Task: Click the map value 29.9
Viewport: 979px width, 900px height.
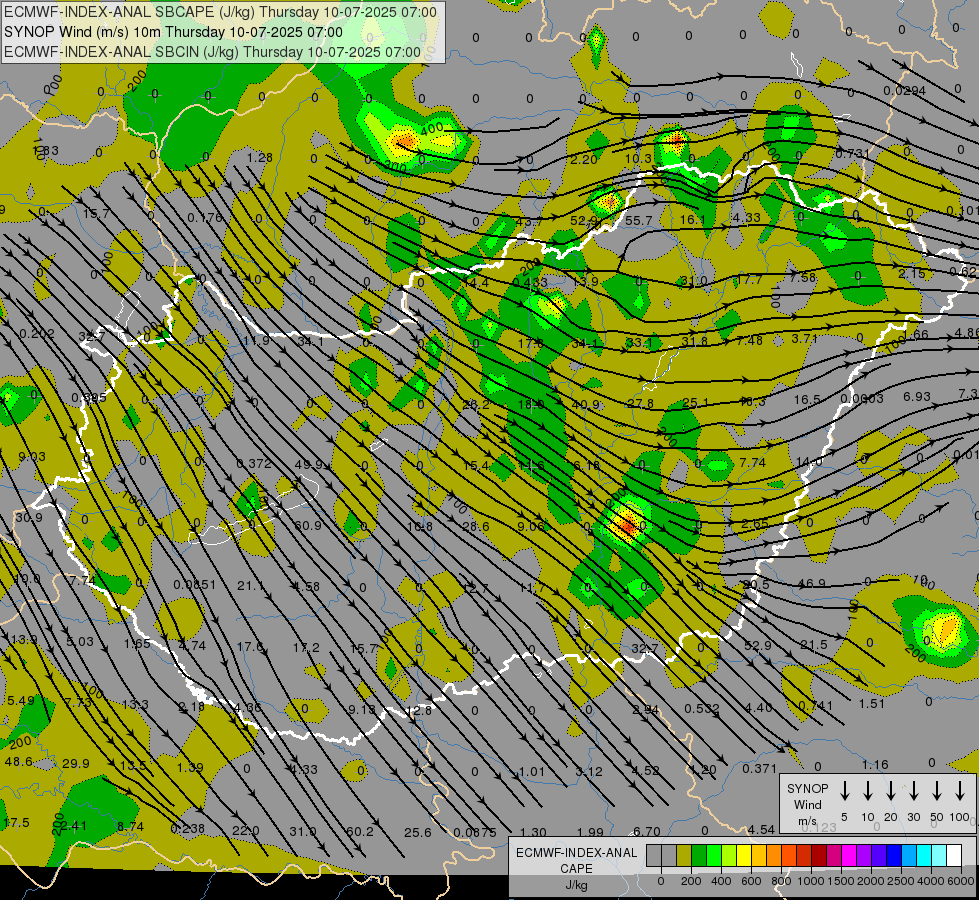Action: point(76,763)
